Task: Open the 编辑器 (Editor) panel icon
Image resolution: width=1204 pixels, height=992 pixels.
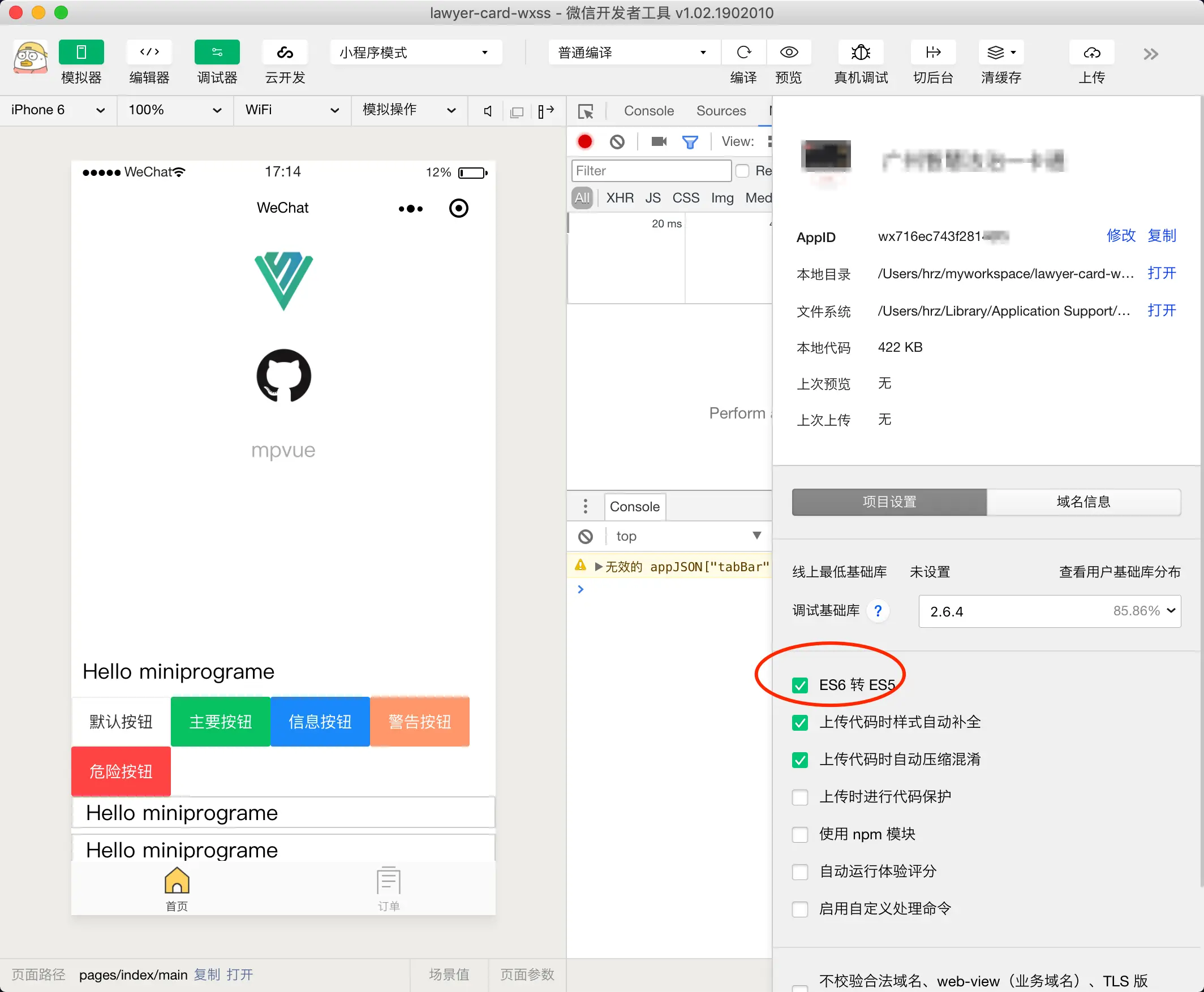Action: (x=149, y=52)
